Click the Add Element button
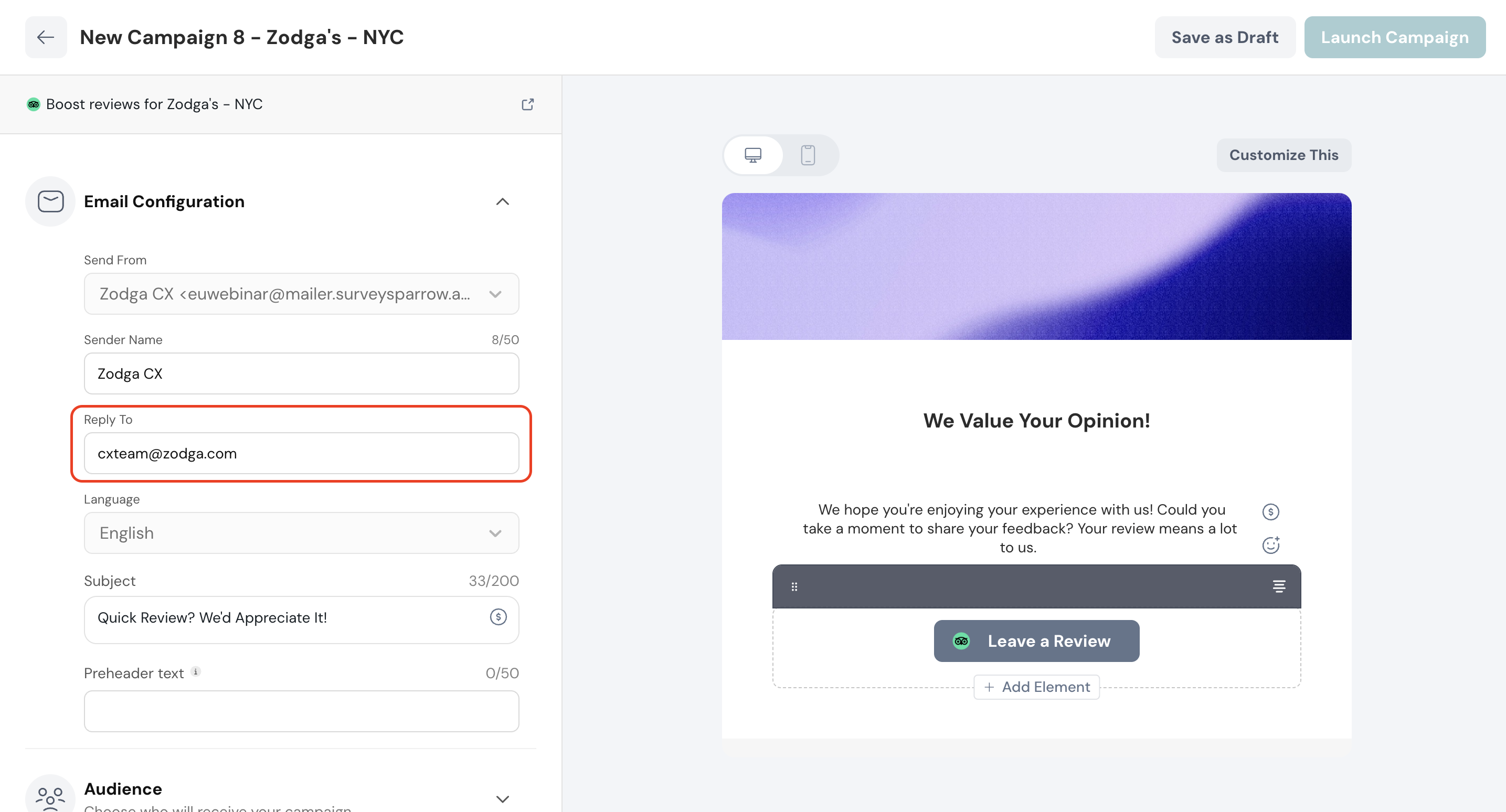The image size is (1506, 812). [1036, 687]
